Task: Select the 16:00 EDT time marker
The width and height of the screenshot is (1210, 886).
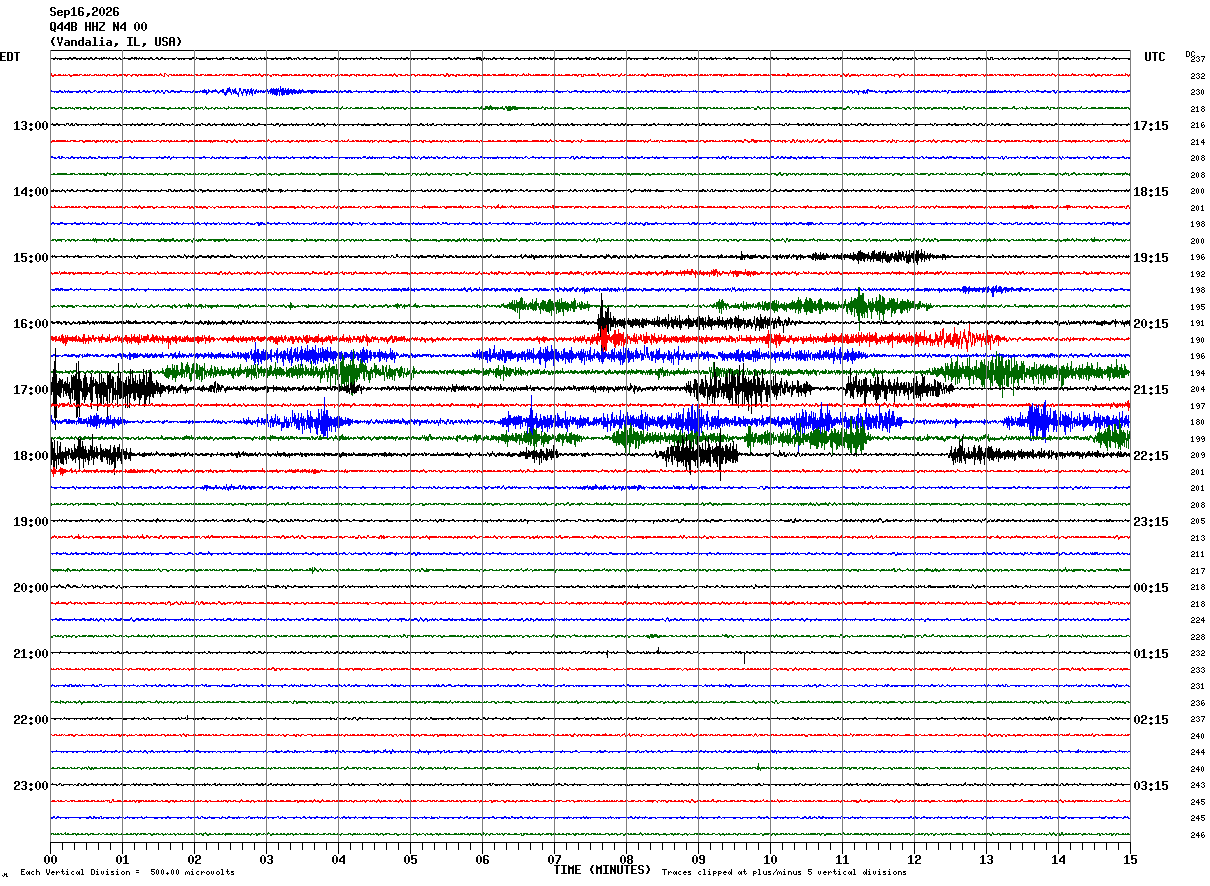Action: [x=31, y=324]
